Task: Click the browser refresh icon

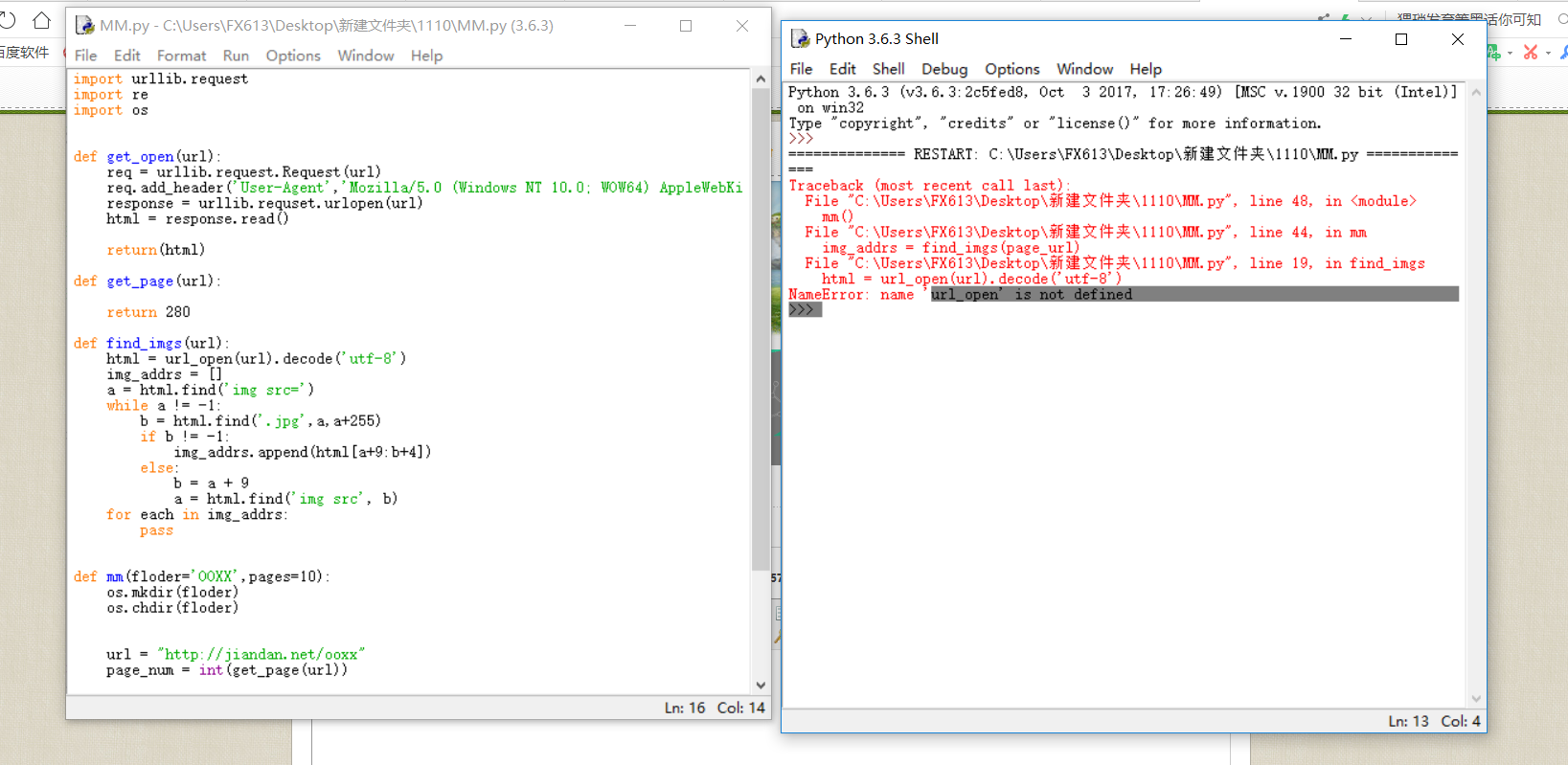Action: click(x=8, y=20)
